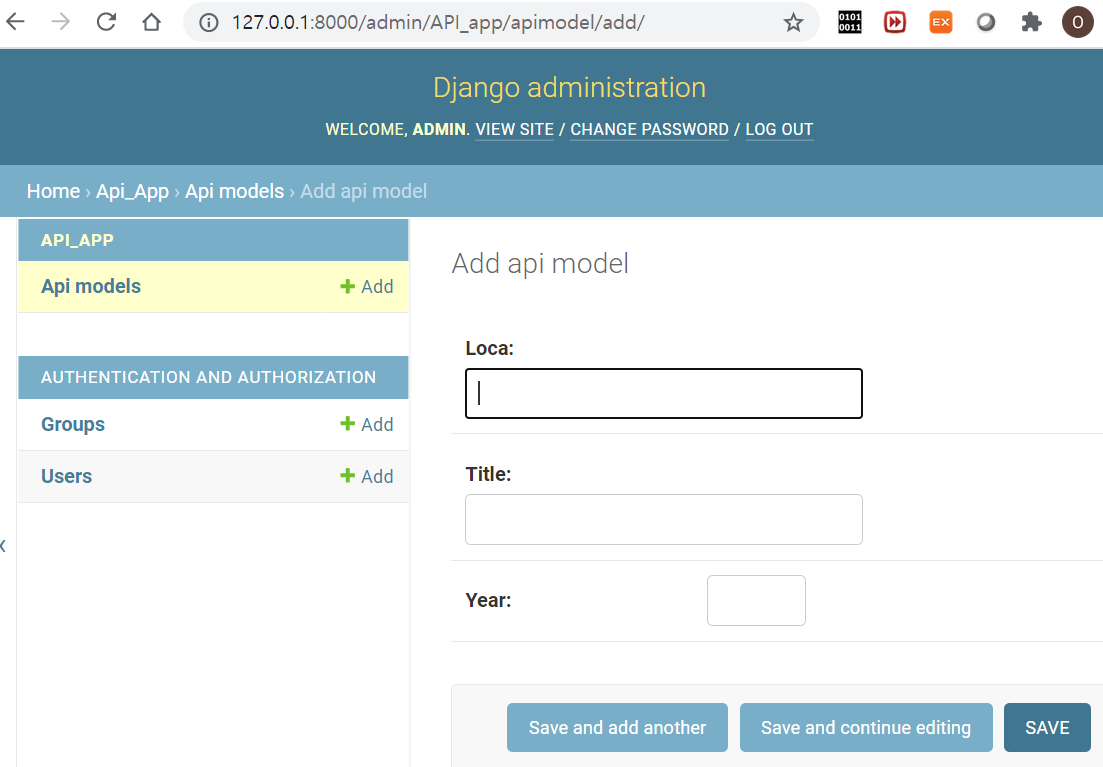Viewport: 1103px width, 767px height.
Task: Click Save and continue editing button
Action: pyautogui.click(x=866, y=728)
